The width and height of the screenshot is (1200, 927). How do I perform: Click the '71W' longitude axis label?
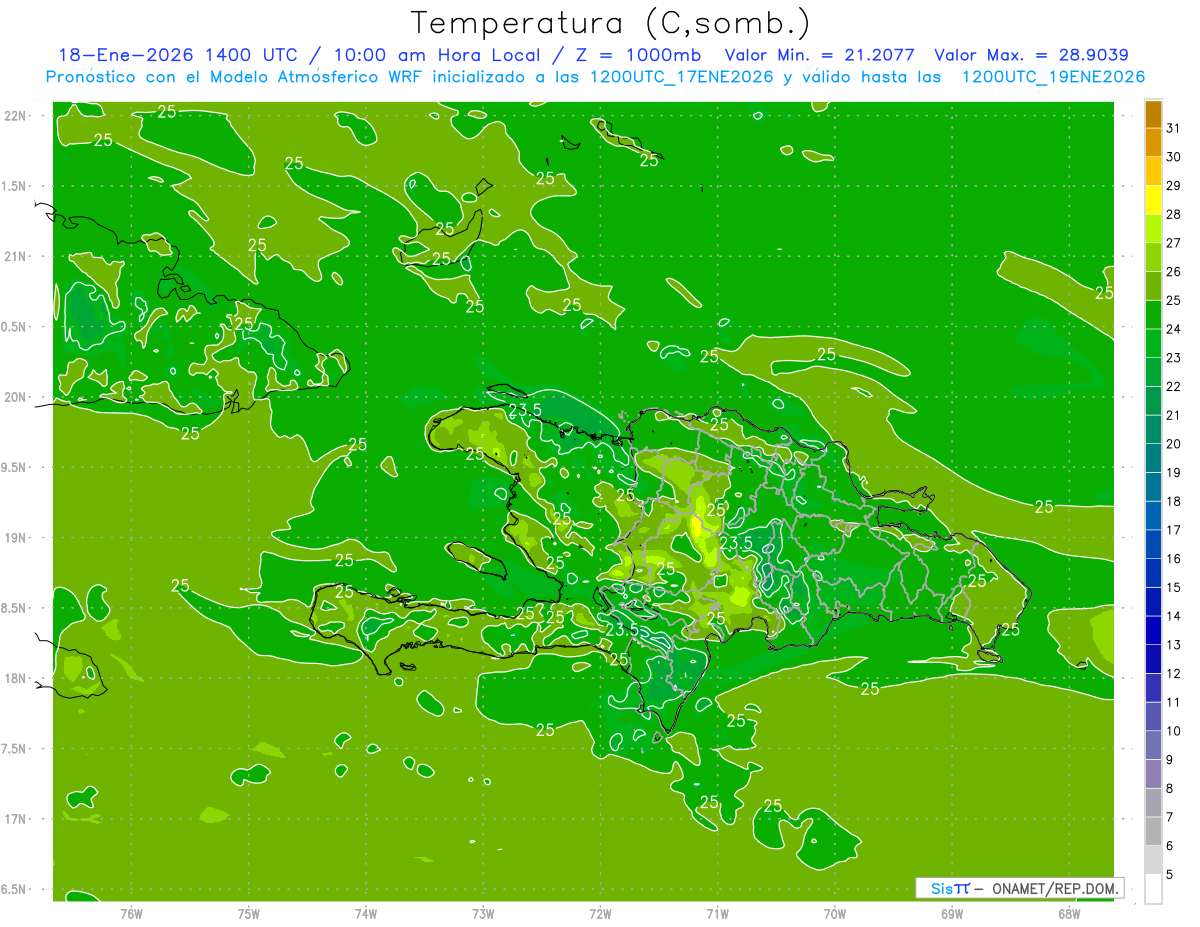[x=717, y=912]
